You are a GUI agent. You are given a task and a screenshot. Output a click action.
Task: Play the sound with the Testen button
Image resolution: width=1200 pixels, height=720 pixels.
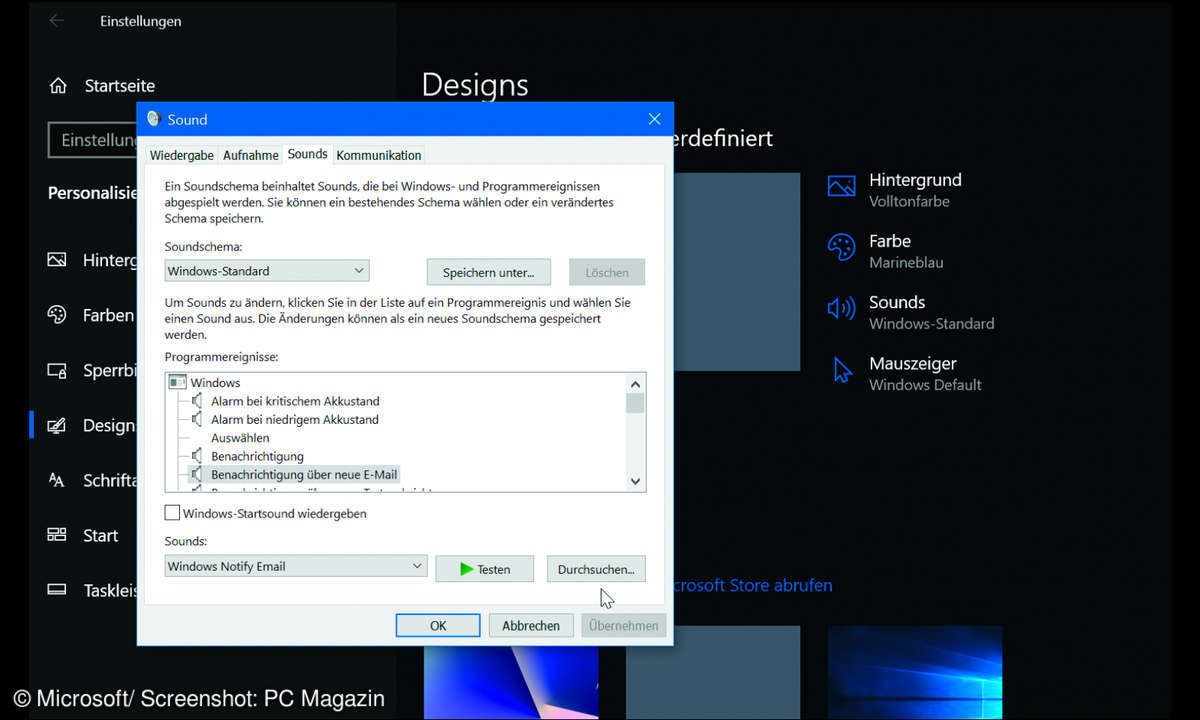click(485, 569)
